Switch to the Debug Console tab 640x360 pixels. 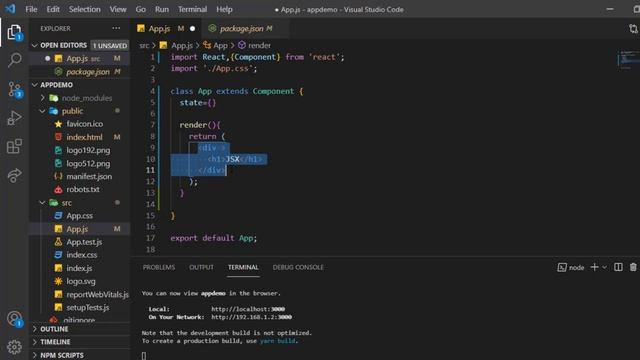click(x=298, y=267)
